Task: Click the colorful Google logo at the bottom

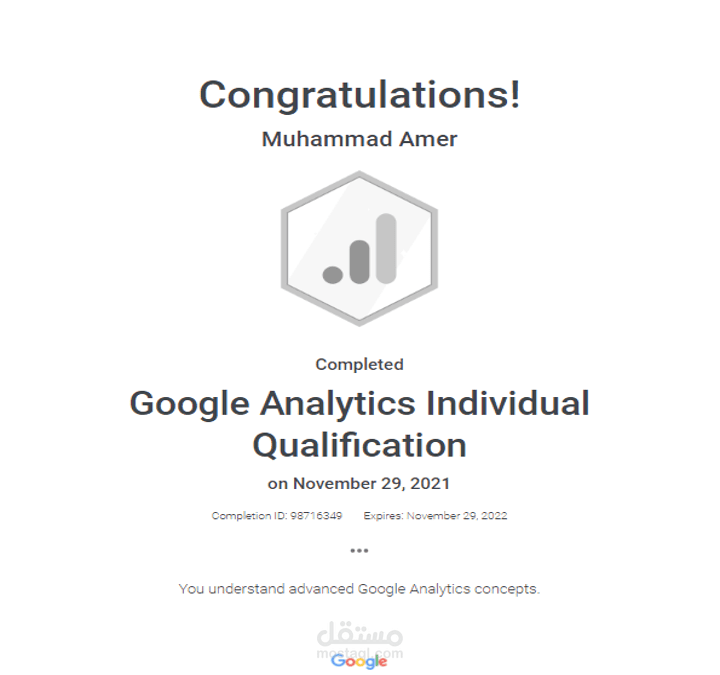Action: [359, 661]
